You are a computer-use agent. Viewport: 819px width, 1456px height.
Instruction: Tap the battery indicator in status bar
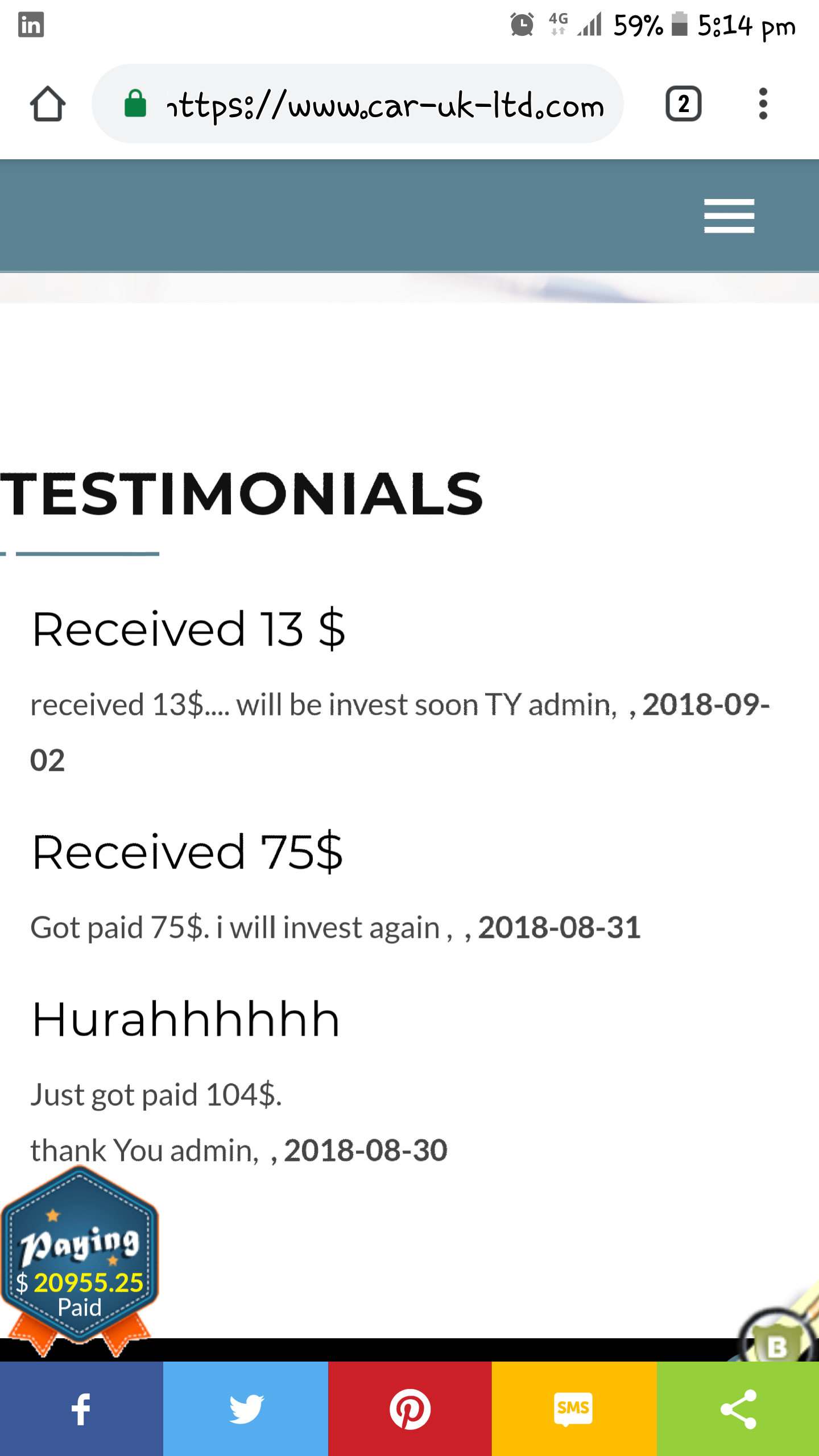pos(679,25)
